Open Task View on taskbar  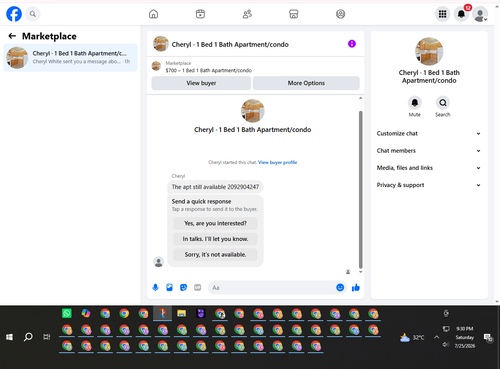pos(47,337)
